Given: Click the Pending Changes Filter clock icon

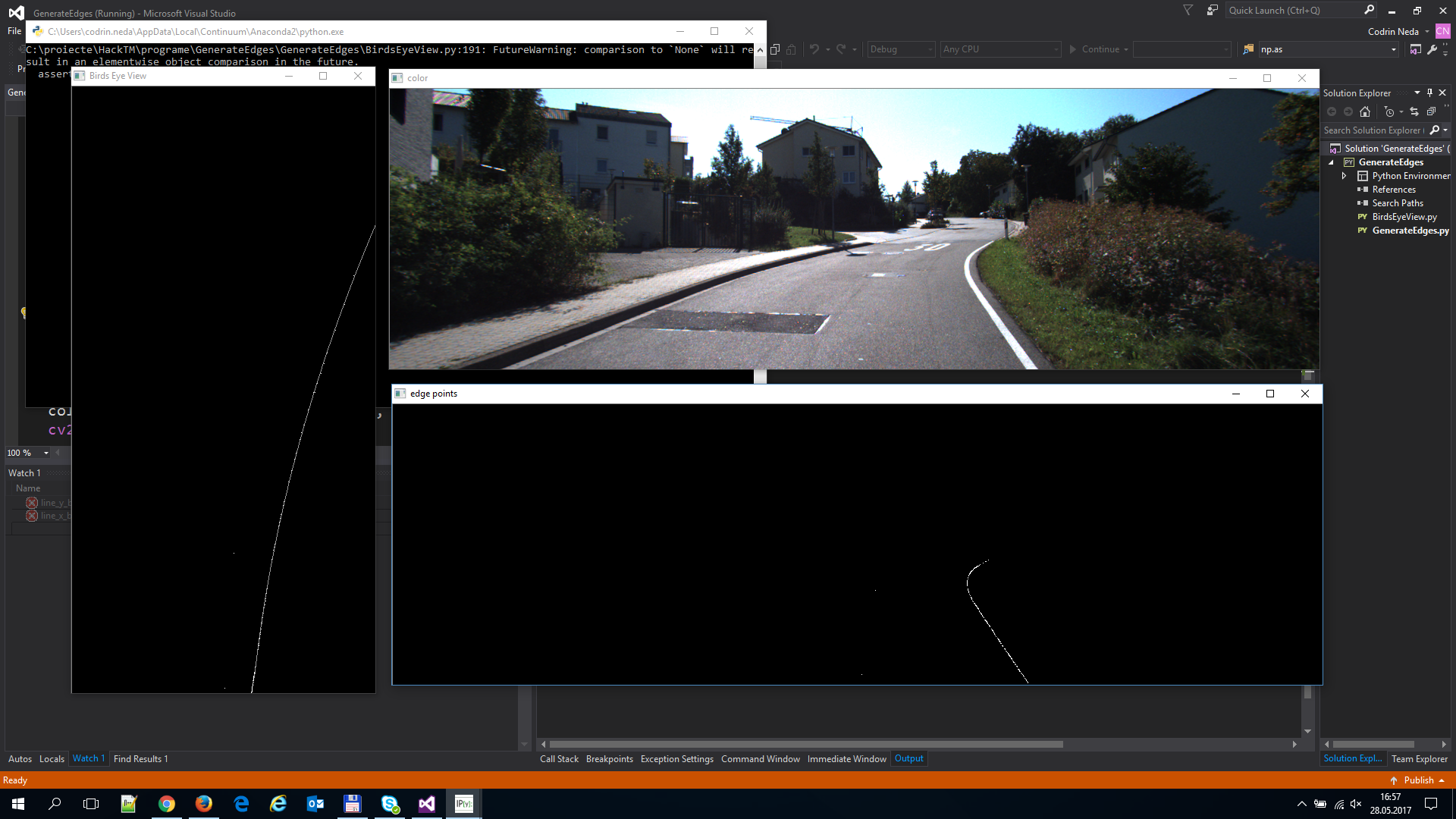Looking at the screenshot, I should point(1389,111).
